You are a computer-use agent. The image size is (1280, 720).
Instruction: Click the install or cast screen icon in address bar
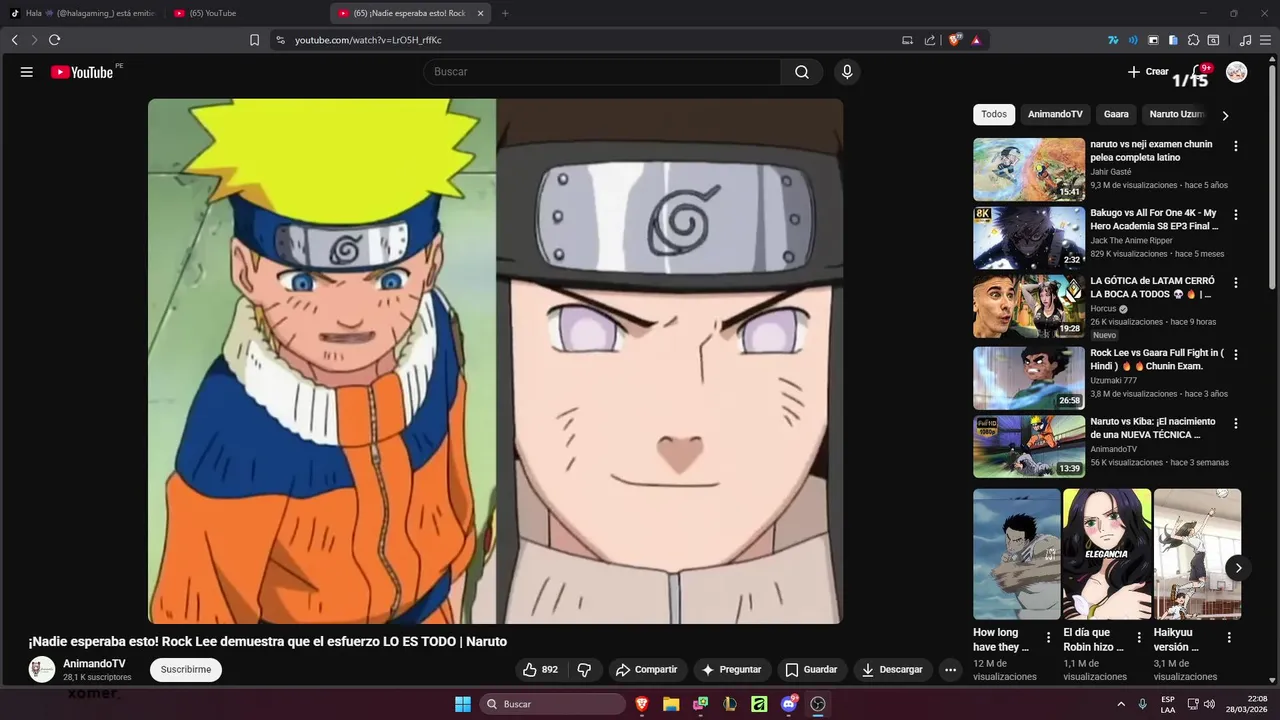point(907,40)
